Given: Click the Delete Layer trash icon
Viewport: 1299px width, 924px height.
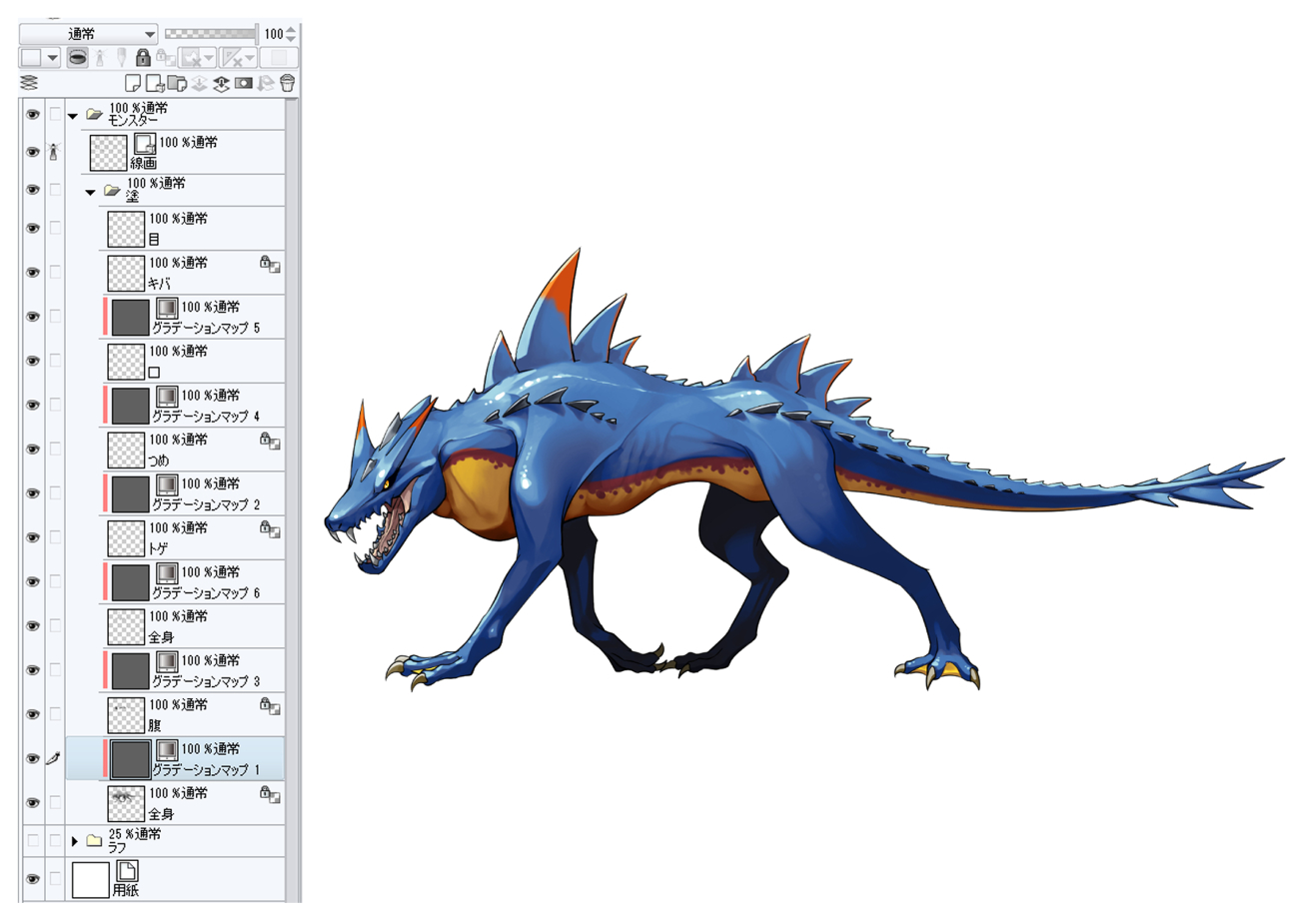Looking at the screenshot, I should tap(287, 83).
